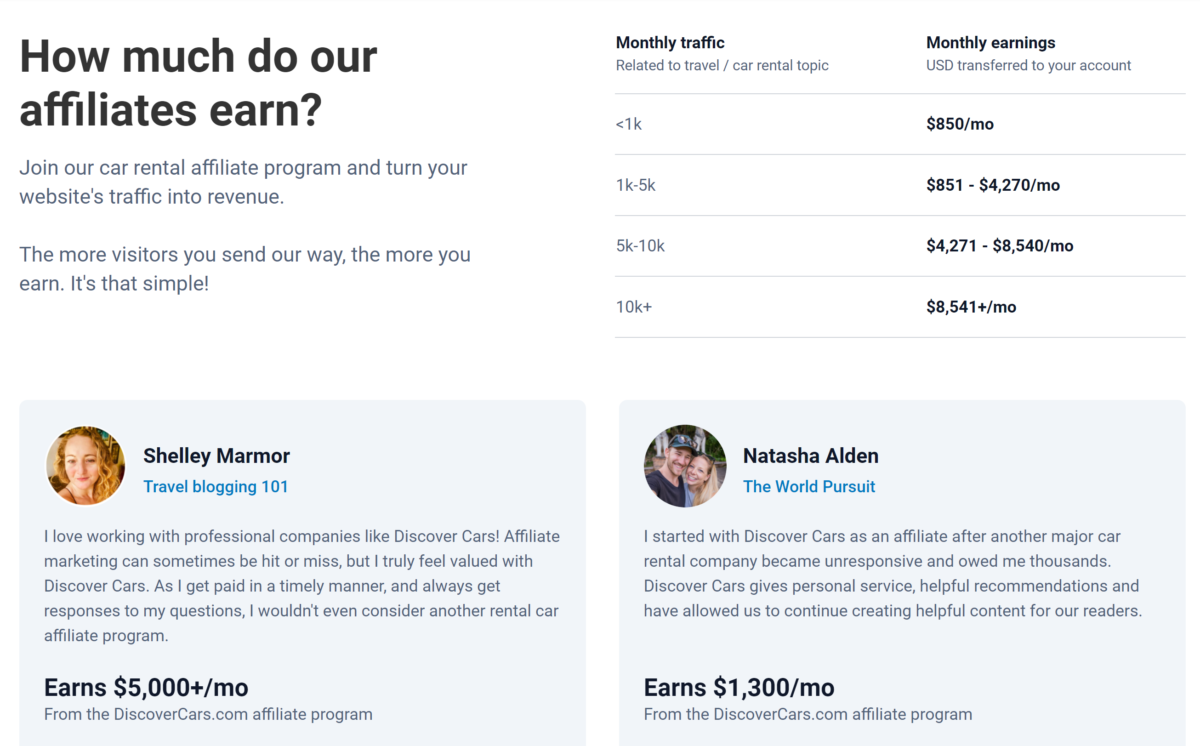Click Natasha Alden's profile photo
Viewport: 1200px width, 746px height.
click(685, 466)
